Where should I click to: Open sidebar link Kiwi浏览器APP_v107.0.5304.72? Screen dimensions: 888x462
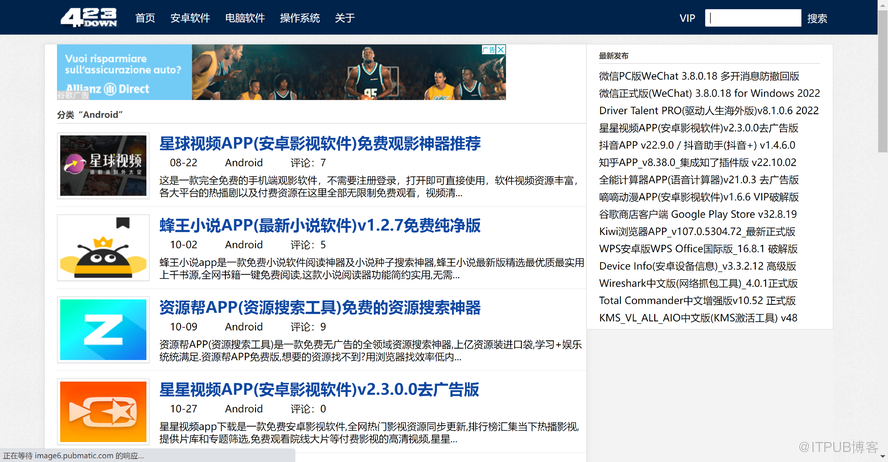click(x=697, y=232)
